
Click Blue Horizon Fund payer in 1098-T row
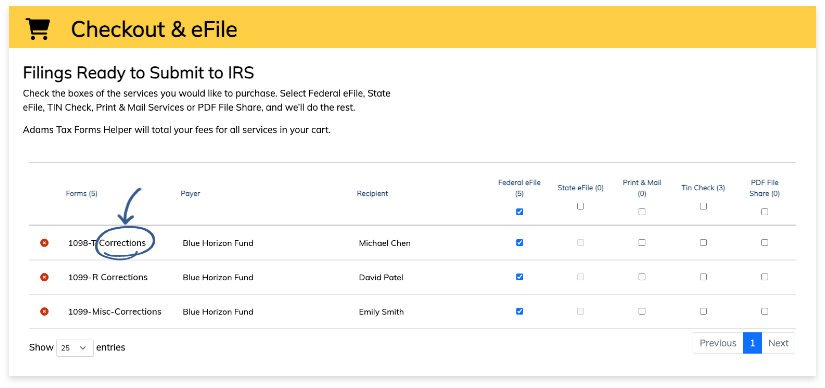218,243
